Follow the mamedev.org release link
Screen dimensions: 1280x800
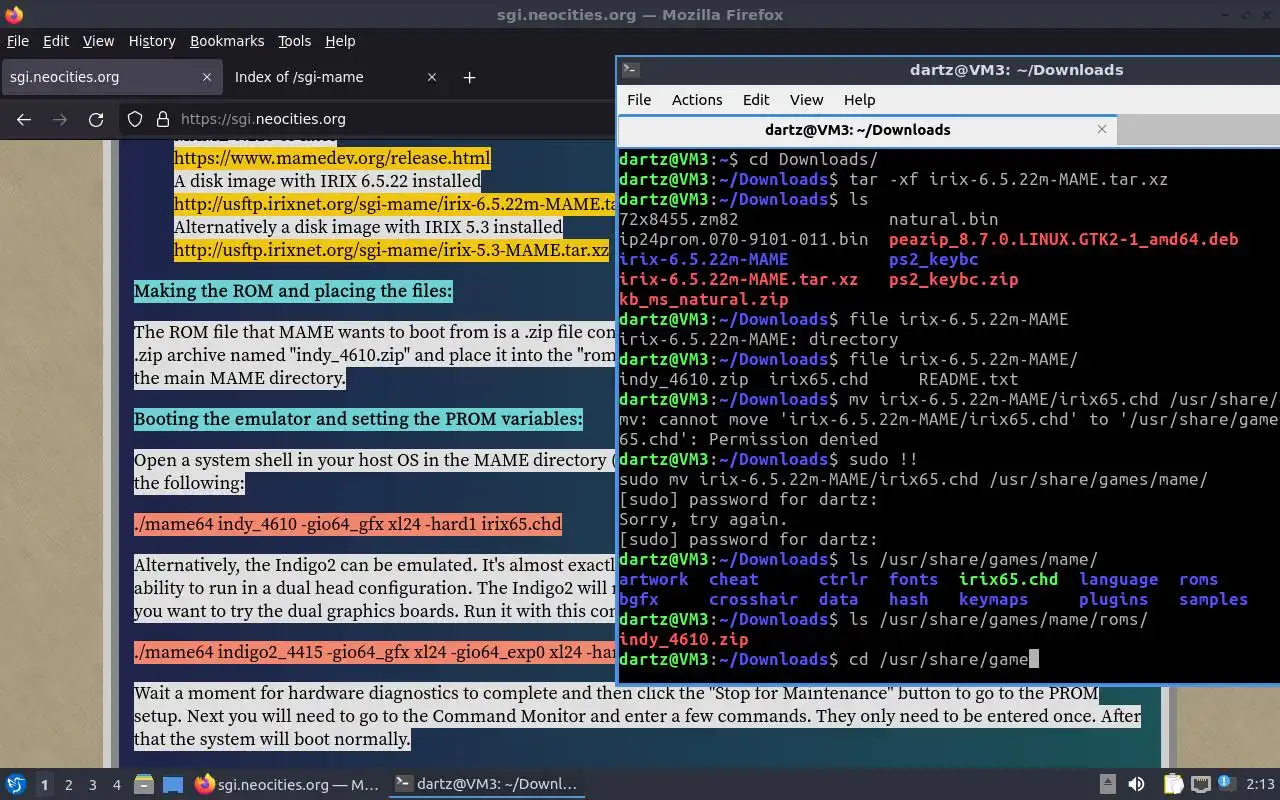332,158
